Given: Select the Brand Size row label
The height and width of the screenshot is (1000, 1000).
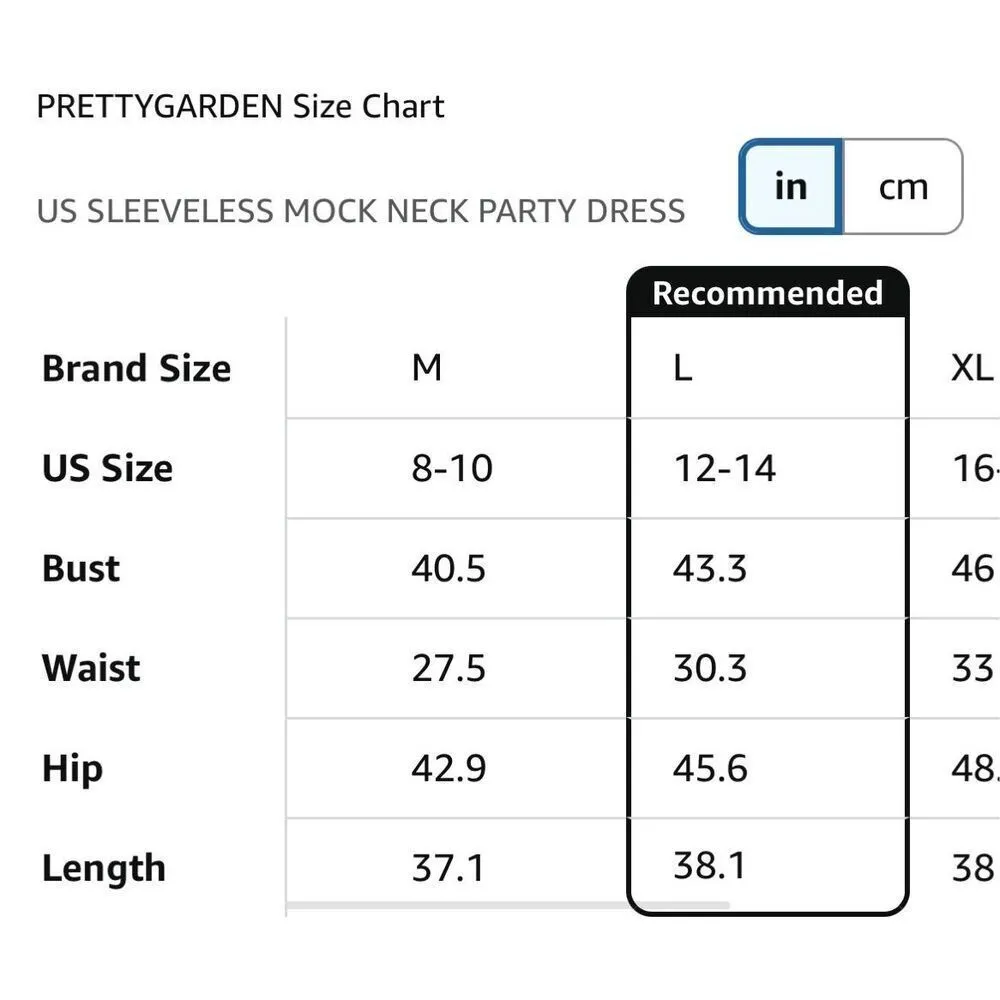Looking at the screenshot, I should tap(135, 368).
